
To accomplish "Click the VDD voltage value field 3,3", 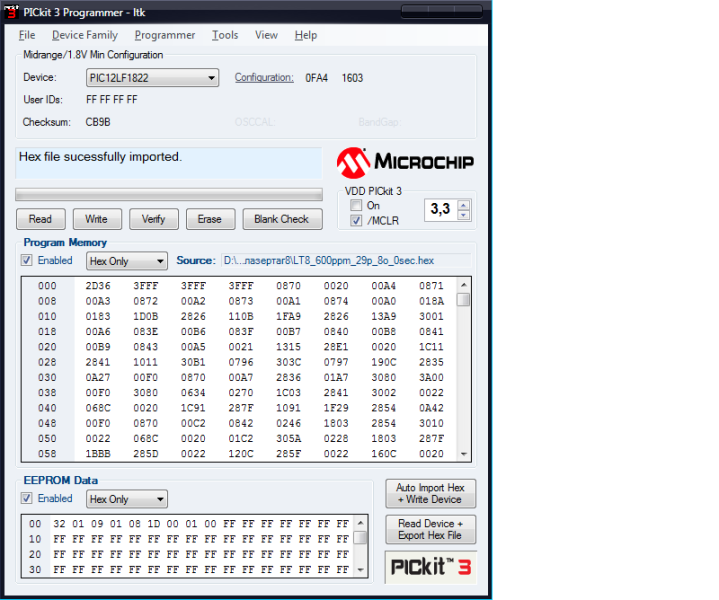I will tap(441, 210).
